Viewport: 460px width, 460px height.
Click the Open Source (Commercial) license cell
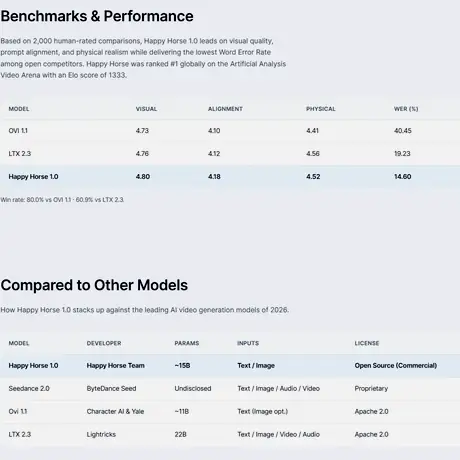(396, 366)
